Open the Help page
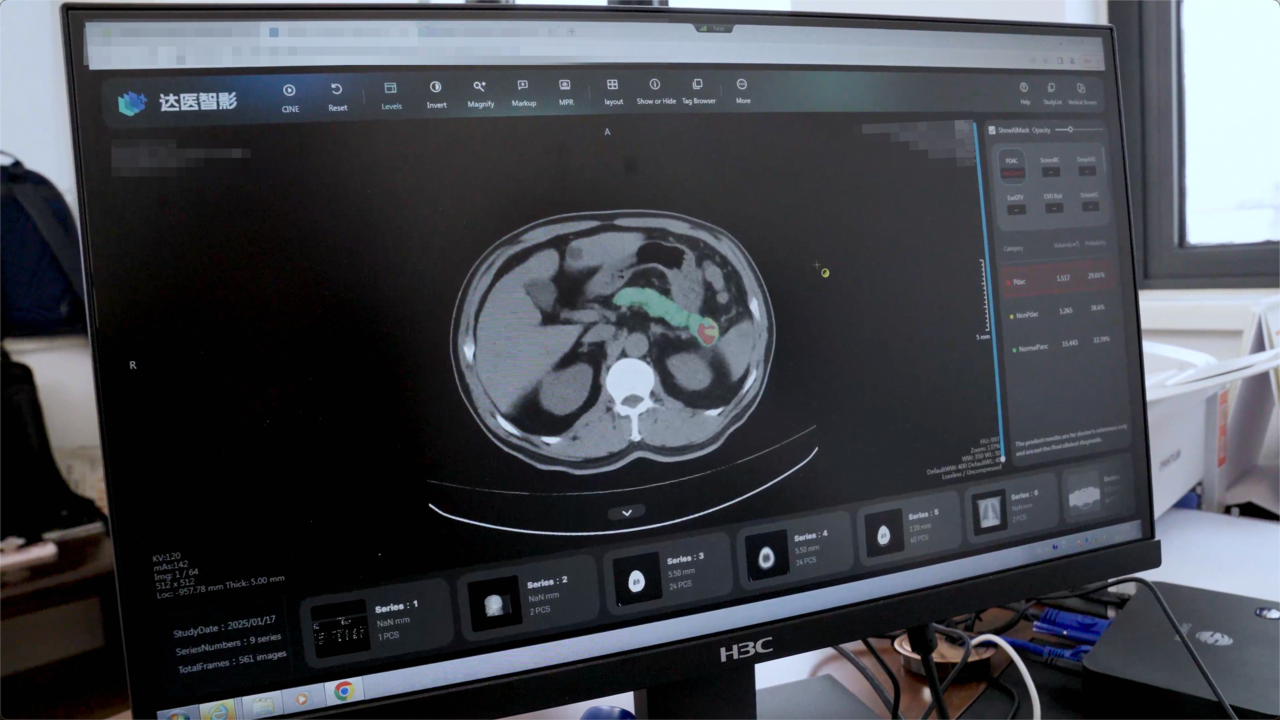This screenshot has height=720, width=1280. [x=1024, y=93]
